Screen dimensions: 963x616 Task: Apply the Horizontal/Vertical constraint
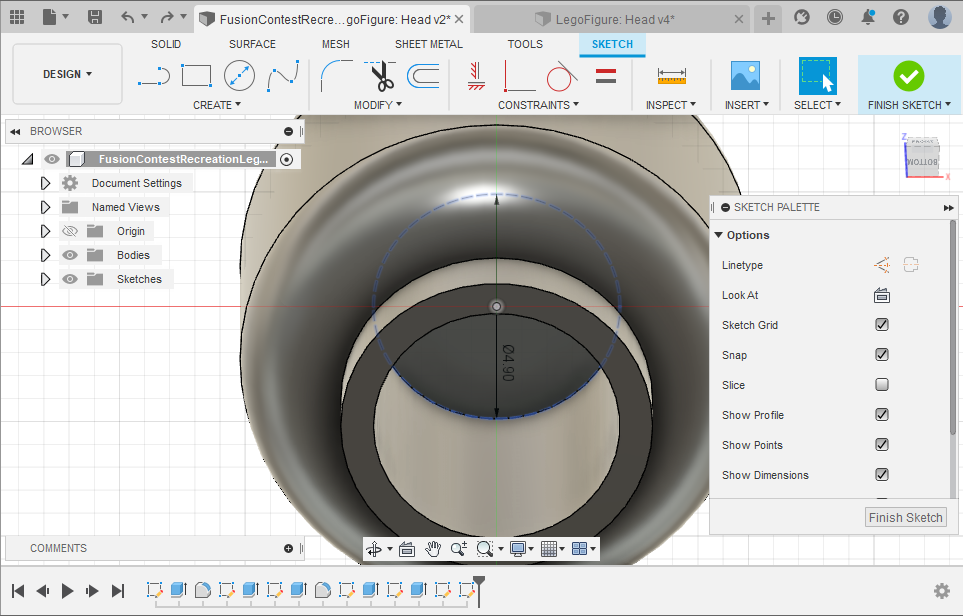[x=476, y=76]
